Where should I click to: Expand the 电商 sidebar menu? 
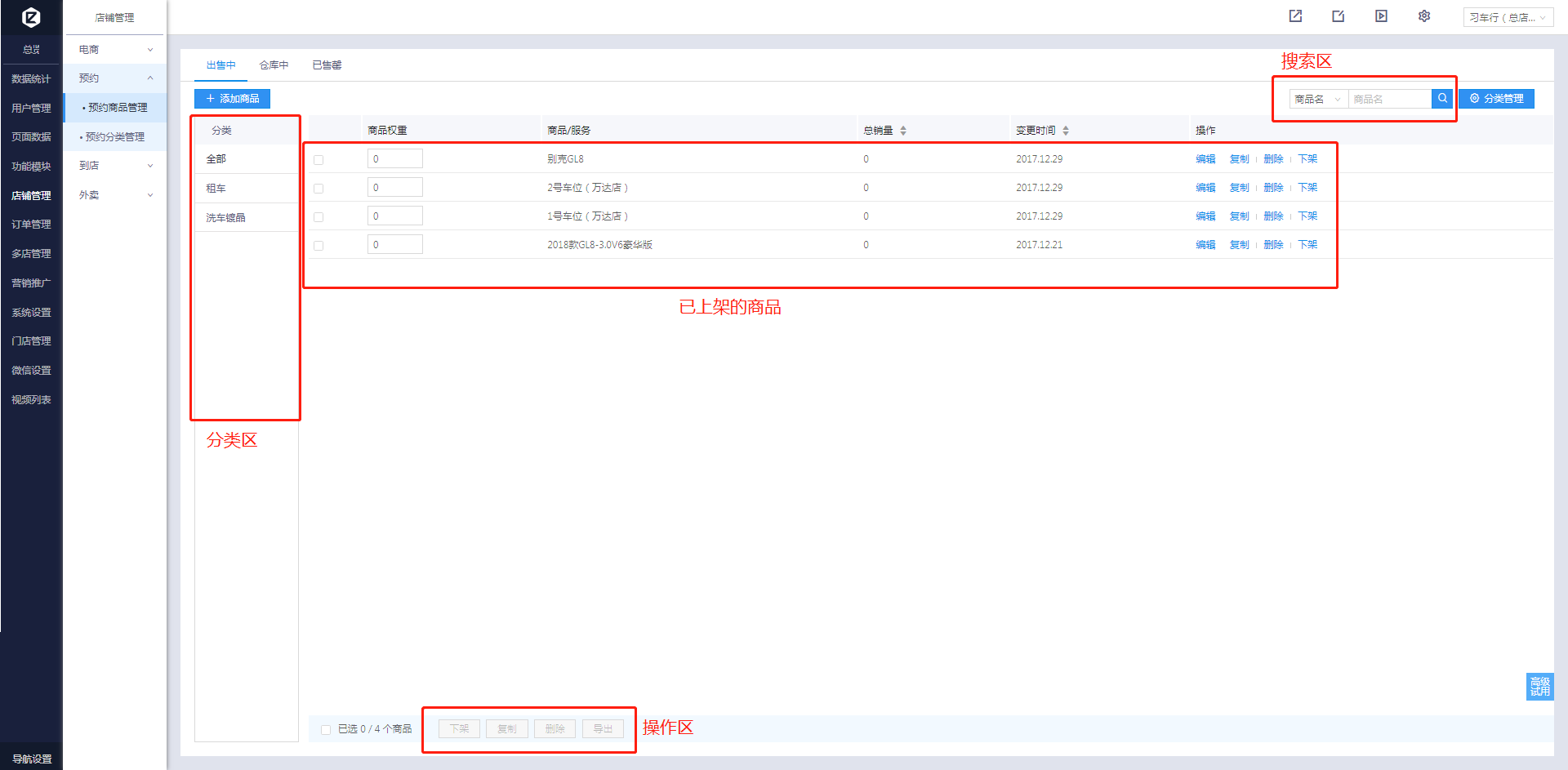pos(115,50)
